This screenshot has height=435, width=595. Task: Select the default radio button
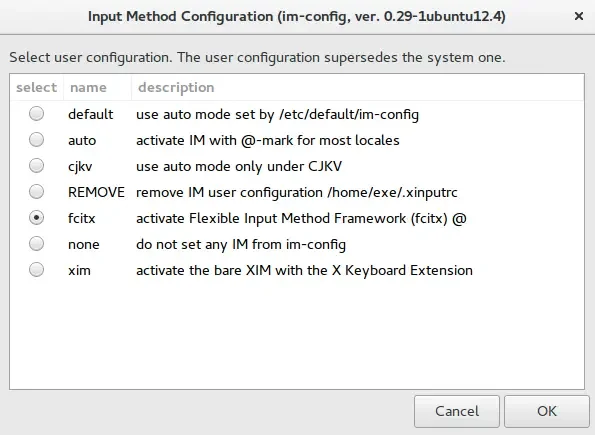point(36,113)
